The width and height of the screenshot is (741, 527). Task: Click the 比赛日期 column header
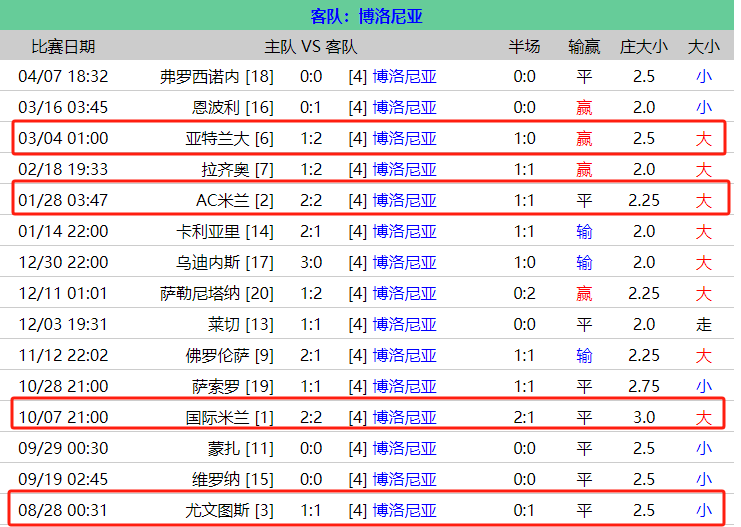tap(63, 46)
